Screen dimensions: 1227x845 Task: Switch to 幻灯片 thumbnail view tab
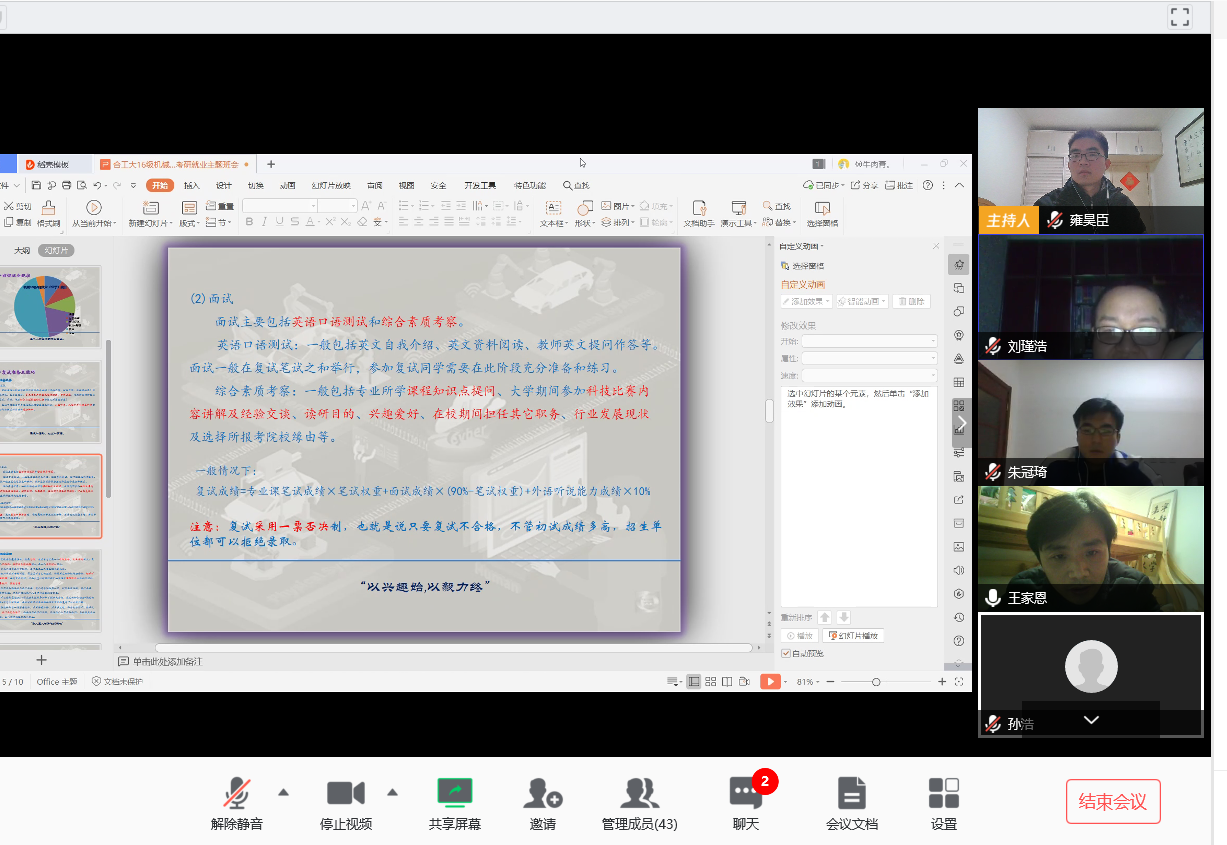click(58, 250)
